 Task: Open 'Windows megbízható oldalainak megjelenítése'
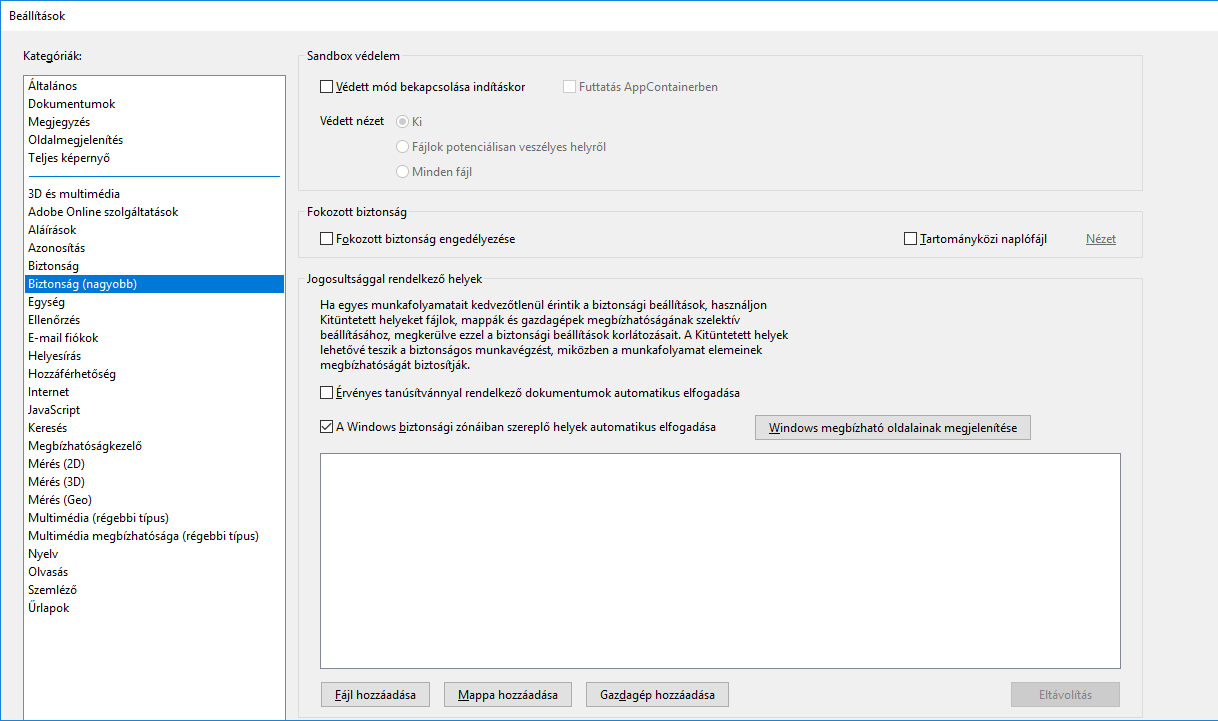(x=892, y=428)
